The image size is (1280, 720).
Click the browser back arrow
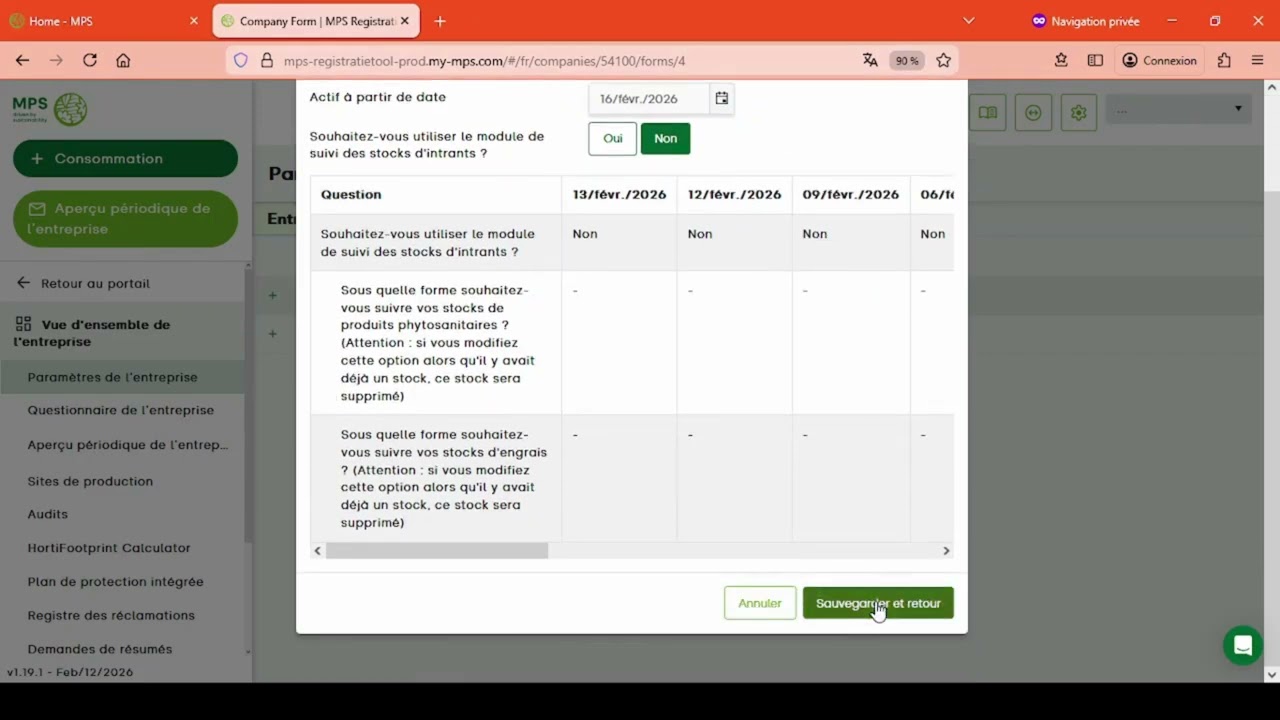point(22,60)
